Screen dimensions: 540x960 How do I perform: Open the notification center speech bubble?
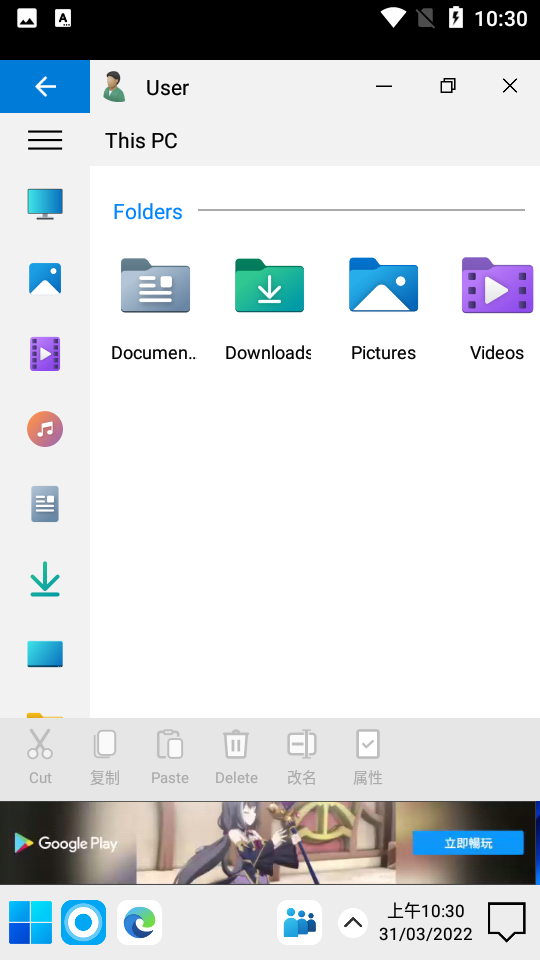tap(506, 922)
